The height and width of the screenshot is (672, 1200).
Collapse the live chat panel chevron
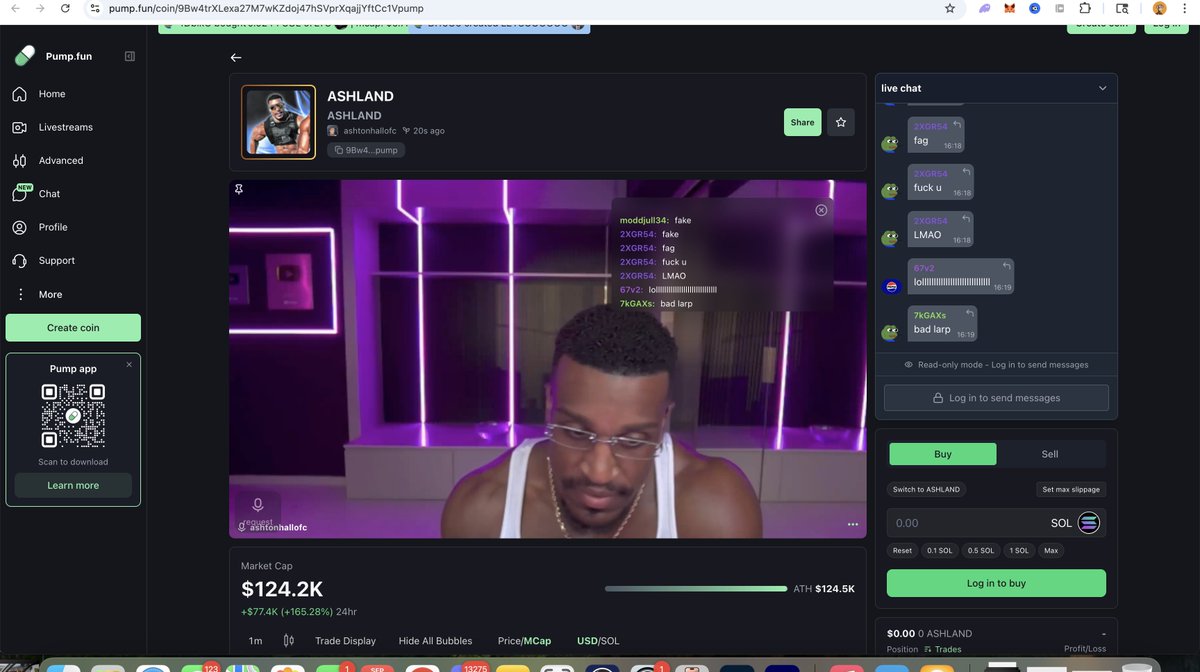coord(1103,88)
